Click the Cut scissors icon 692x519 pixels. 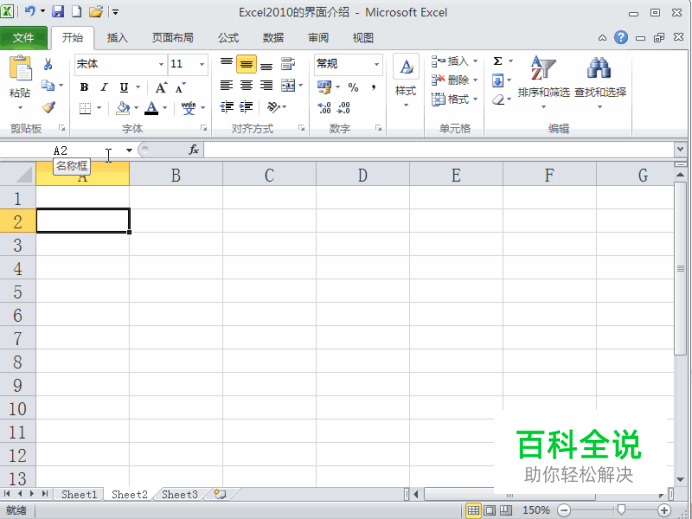[48, 64]
